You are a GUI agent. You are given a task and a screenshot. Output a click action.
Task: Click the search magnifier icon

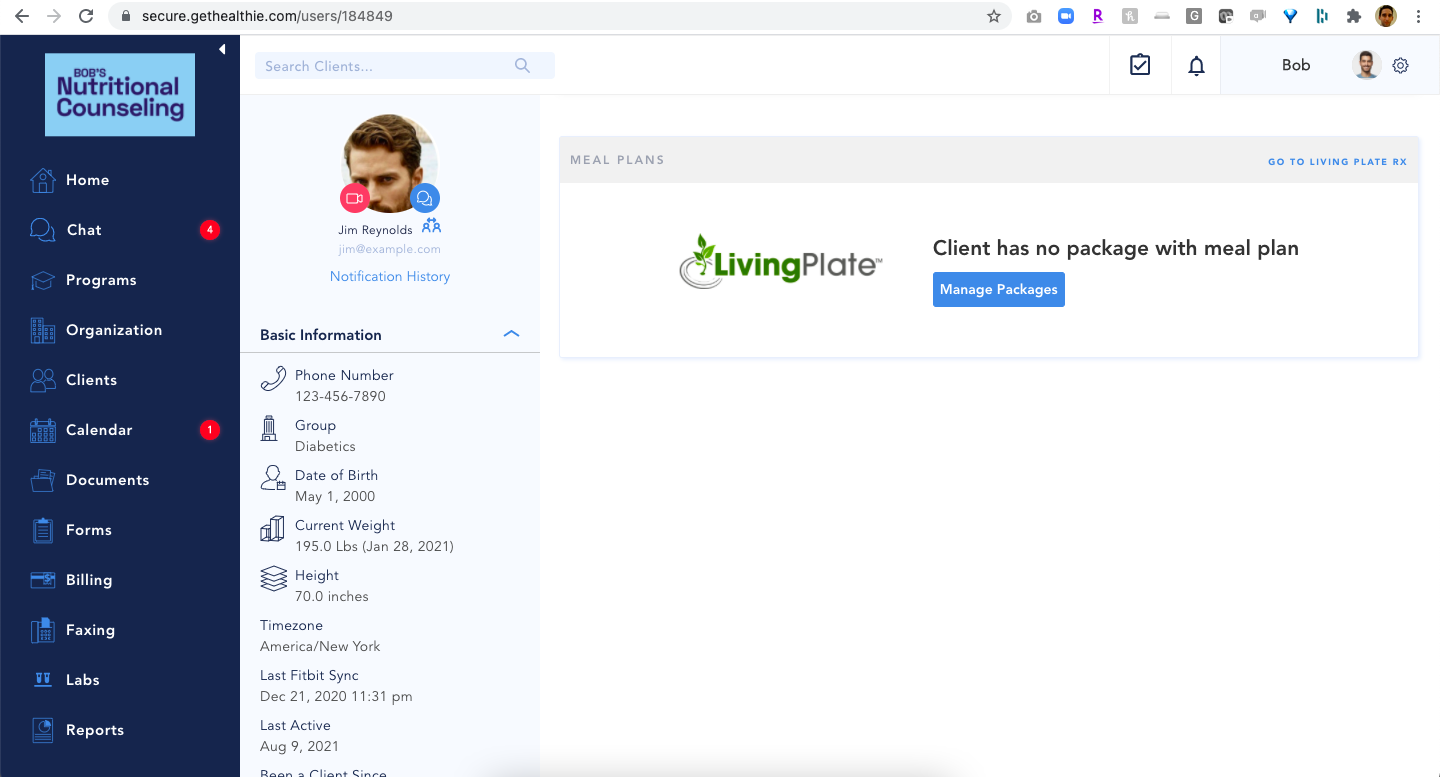pos(522,66)
